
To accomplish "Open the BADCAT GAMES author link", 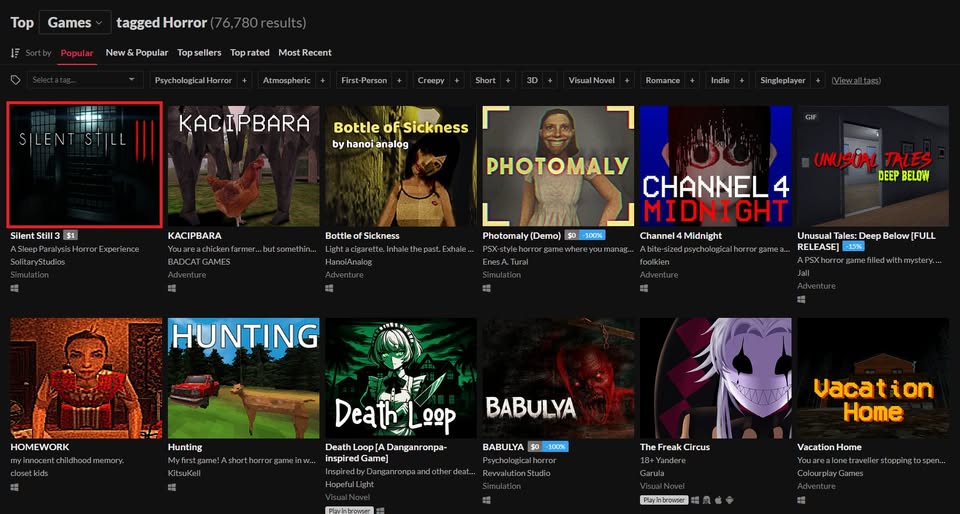I will [199, 262].
